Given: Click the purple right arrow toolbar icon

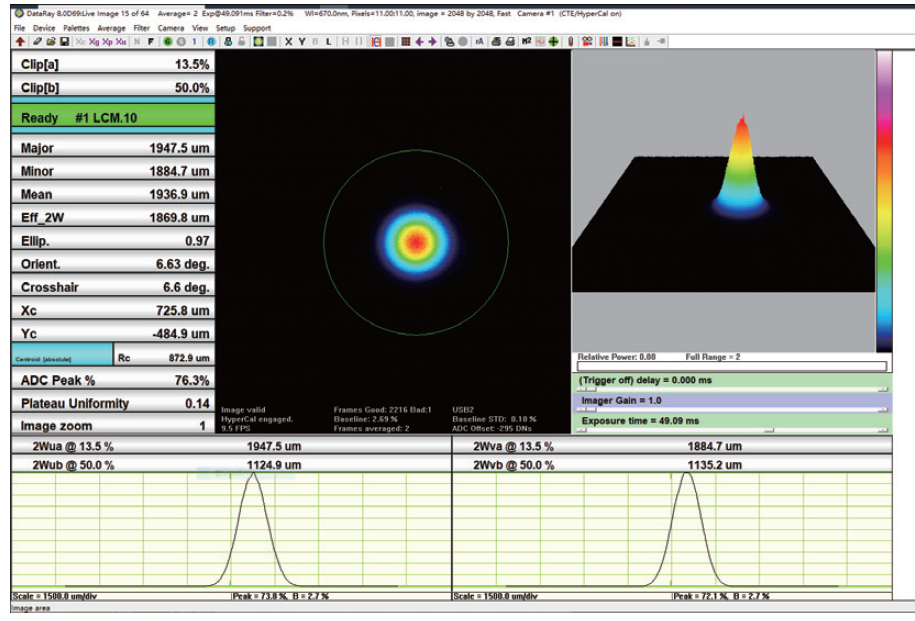Looking at the screenshot, I should [432, 42].
